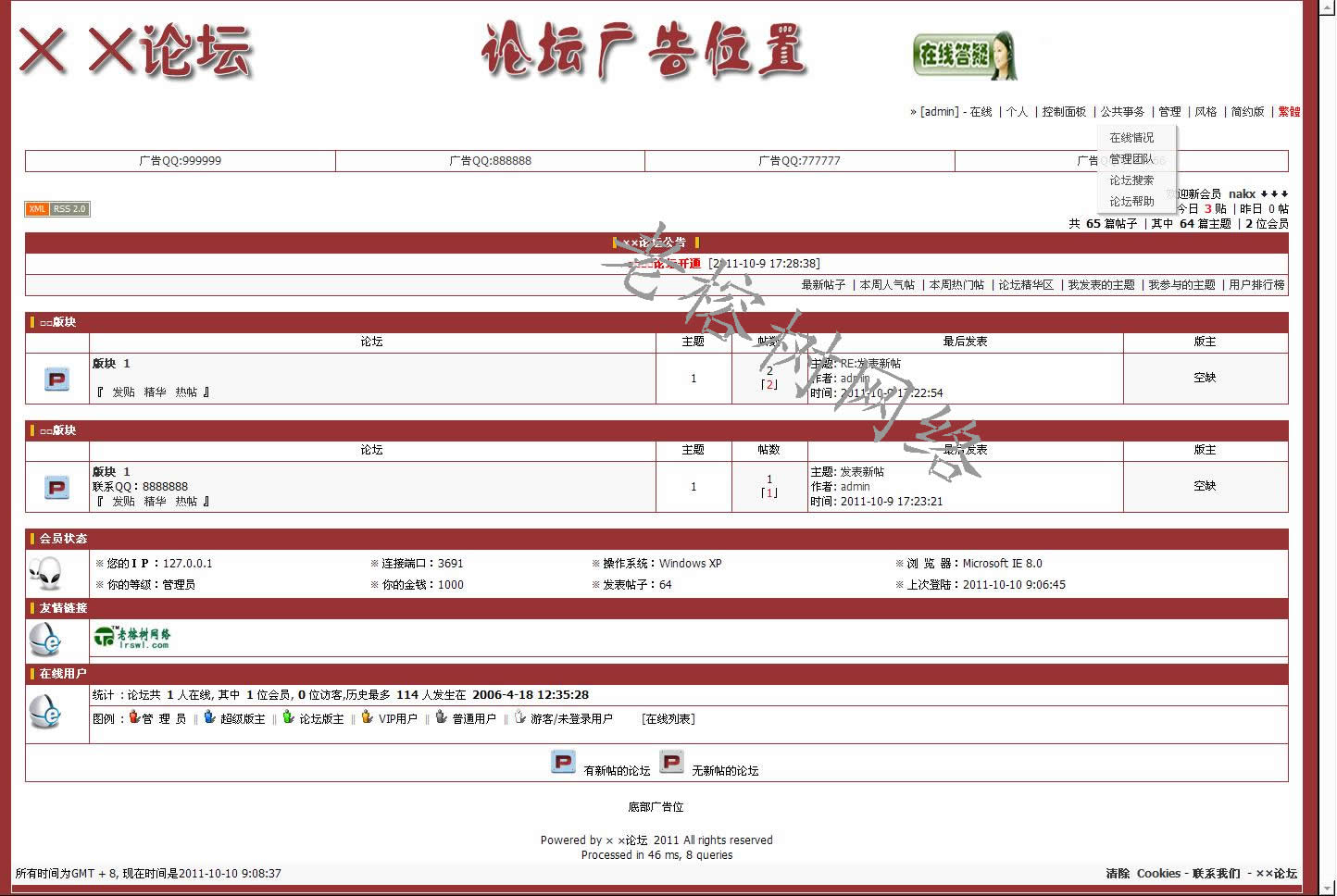Image resolution: width=1337 pixels, height=896 pixels.
Task: Open 论坛精华区 link
Action: coord(1026,285)
